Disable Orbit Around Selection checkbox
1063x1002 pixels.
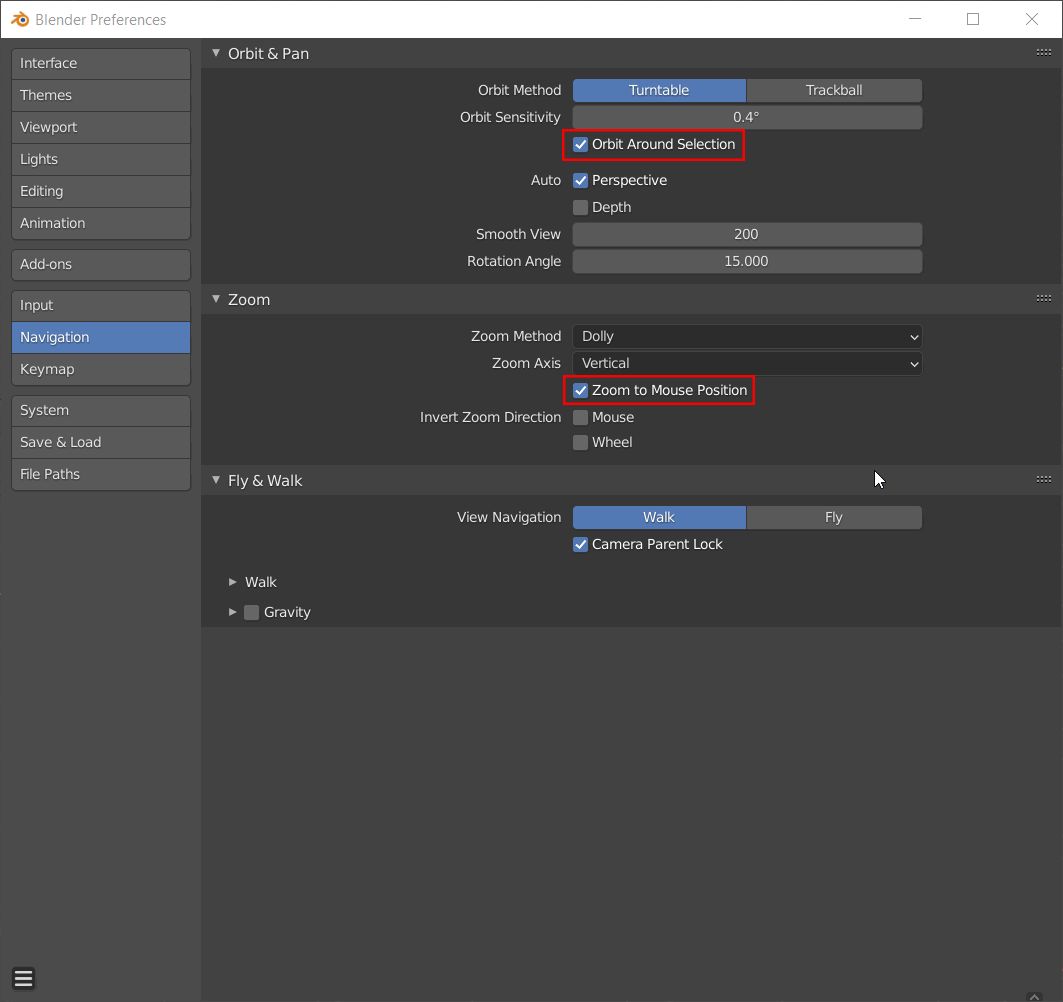tap(580, 144)
